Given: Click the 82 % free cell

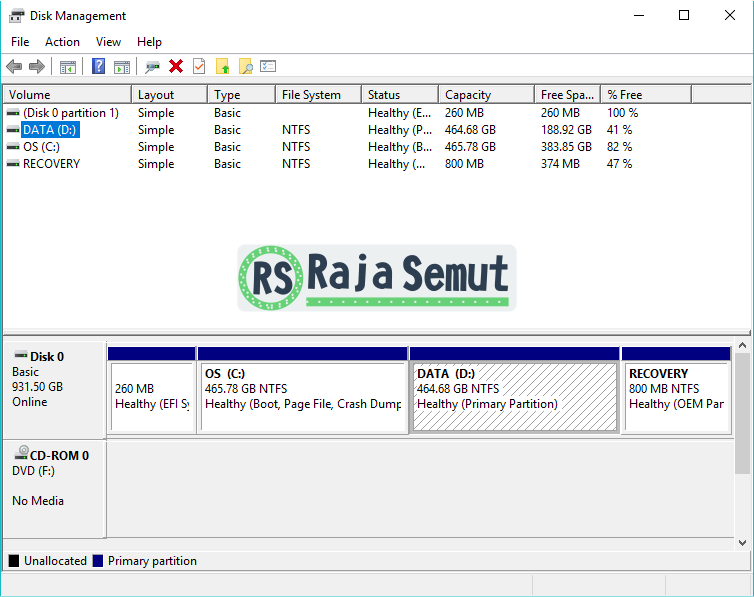Looking at the screenshot, I should [619, 147].
